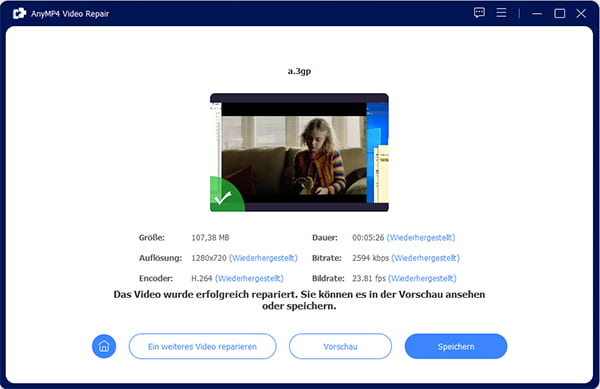Click the Encoder label

pos(156,278)
